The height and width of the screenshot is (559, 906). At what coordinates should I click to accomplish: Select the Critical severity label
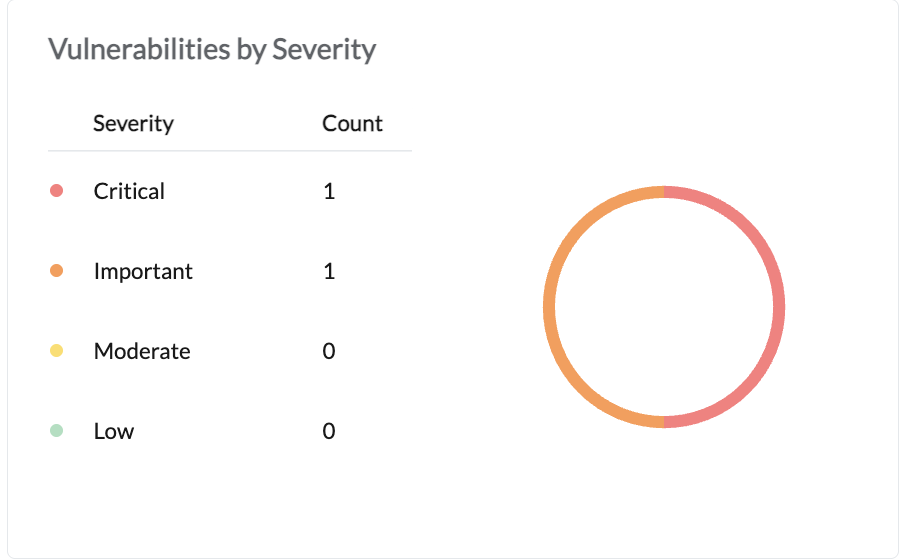click(129, 191)
